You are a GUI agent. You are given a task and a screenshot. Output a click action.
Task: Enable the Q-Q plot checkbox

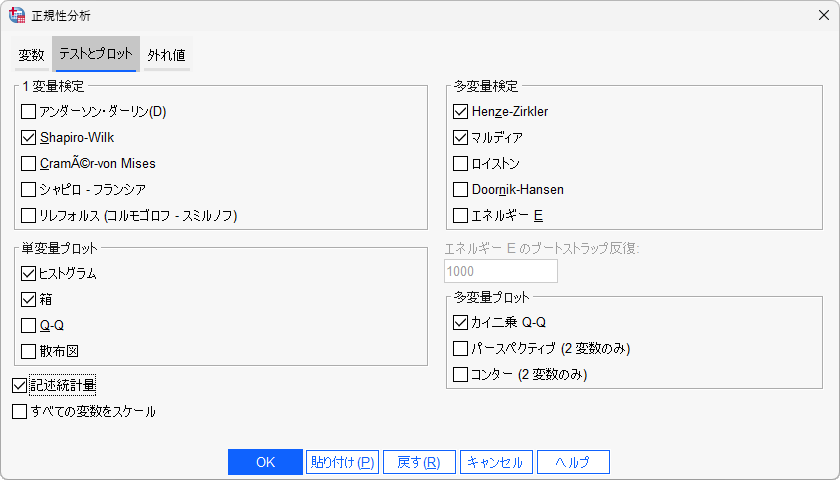(28, 325)
